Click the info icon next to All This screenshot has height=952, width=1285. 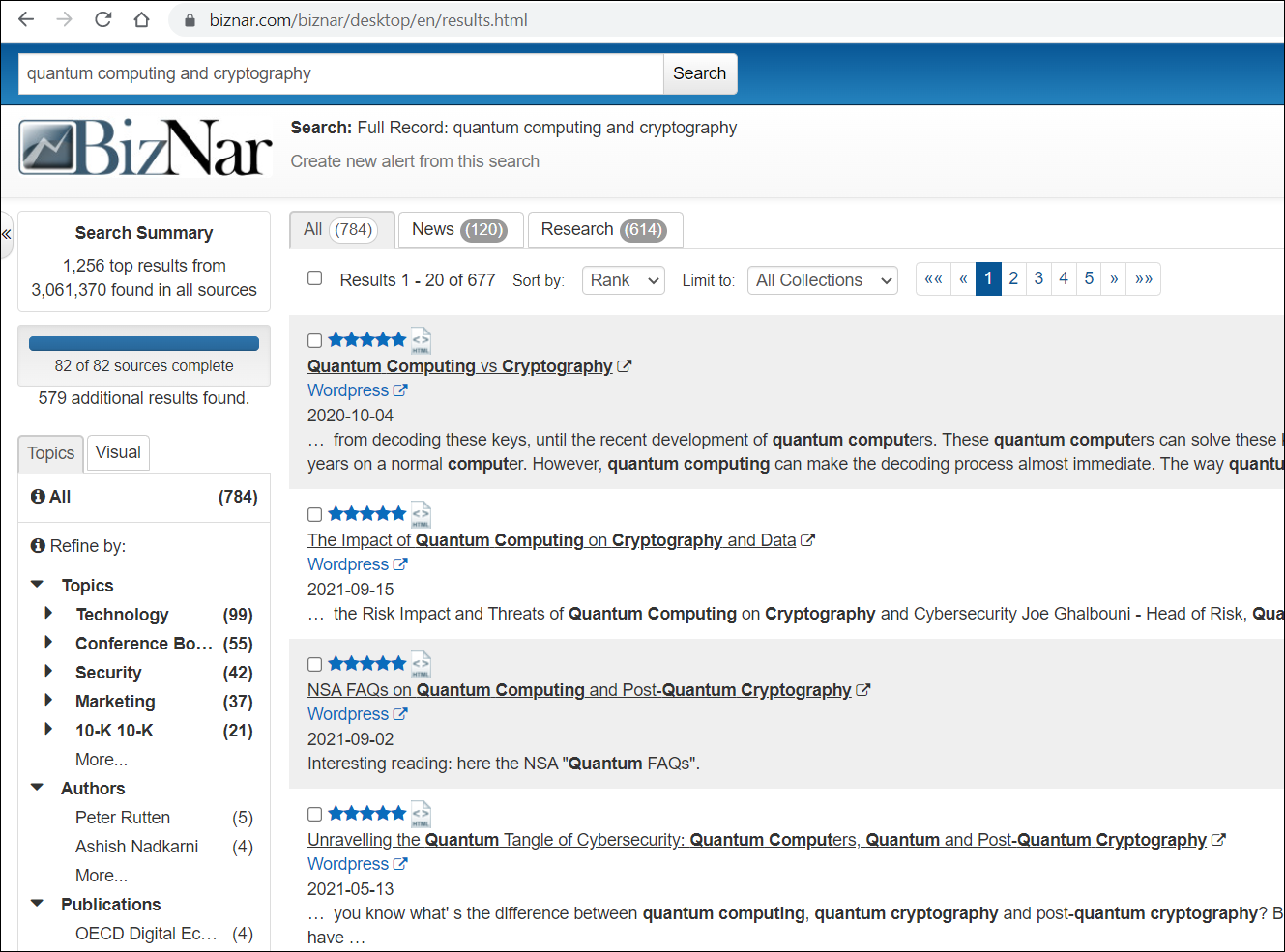38,496
